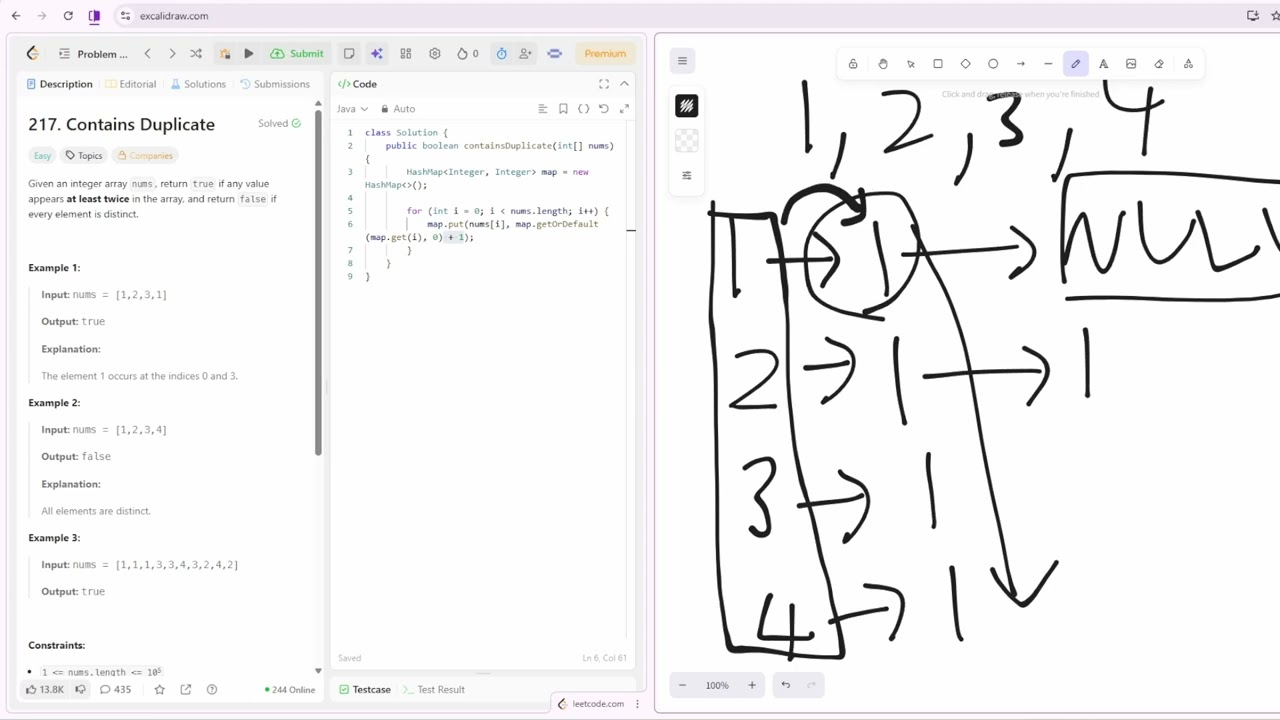The height and width of the screenshot is (720, 1280).
Task: Open the AI sparkle assistant
Action: 376,54
